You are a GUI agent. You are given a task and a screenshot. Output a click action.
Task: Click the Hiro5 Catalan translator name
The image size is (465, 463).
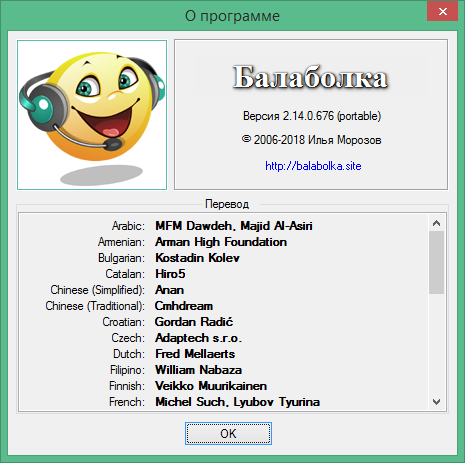coord(170,274)
